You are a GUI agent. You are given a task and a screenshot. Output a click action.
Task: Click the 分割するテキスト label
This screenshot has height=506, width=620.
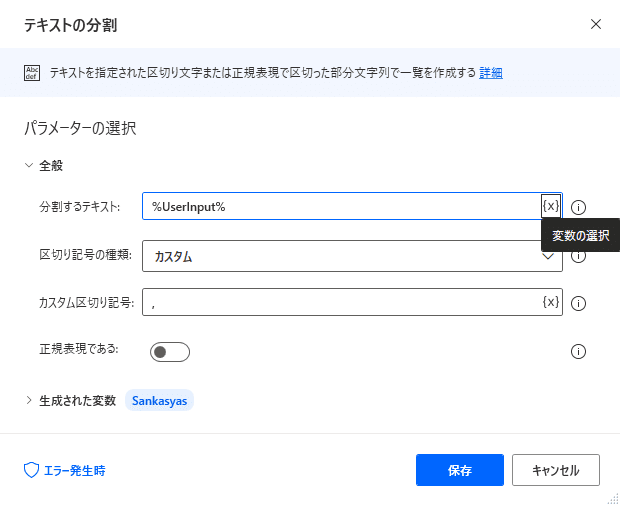tap(79, 206)
